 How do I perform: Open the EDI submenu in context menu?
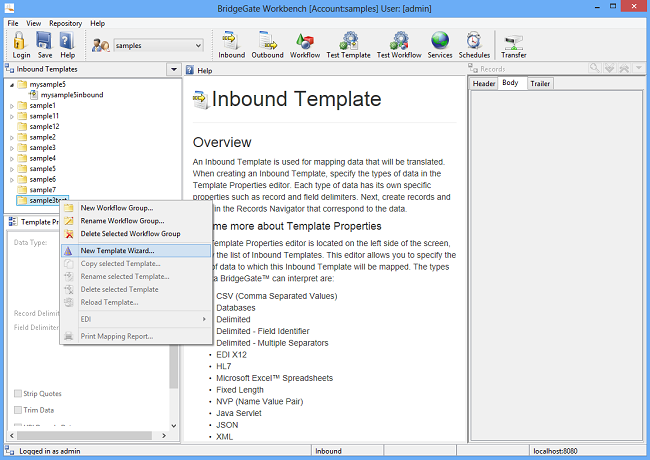(136, 319)
